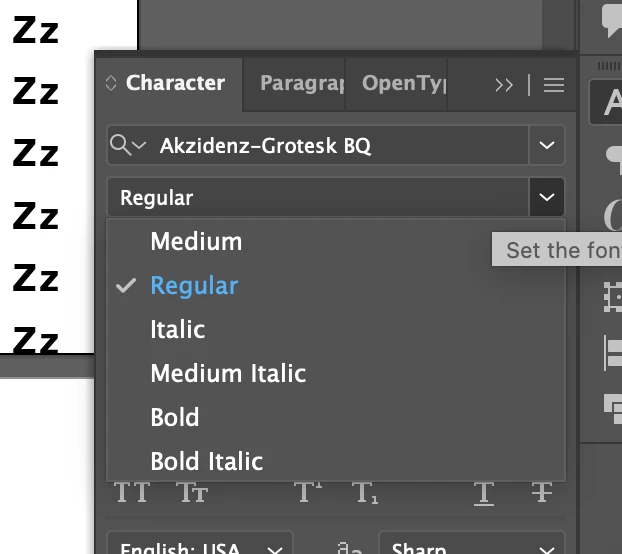Open the Character panel hamburger menu
Screen dimensions: 622x554
coord(554,85)
